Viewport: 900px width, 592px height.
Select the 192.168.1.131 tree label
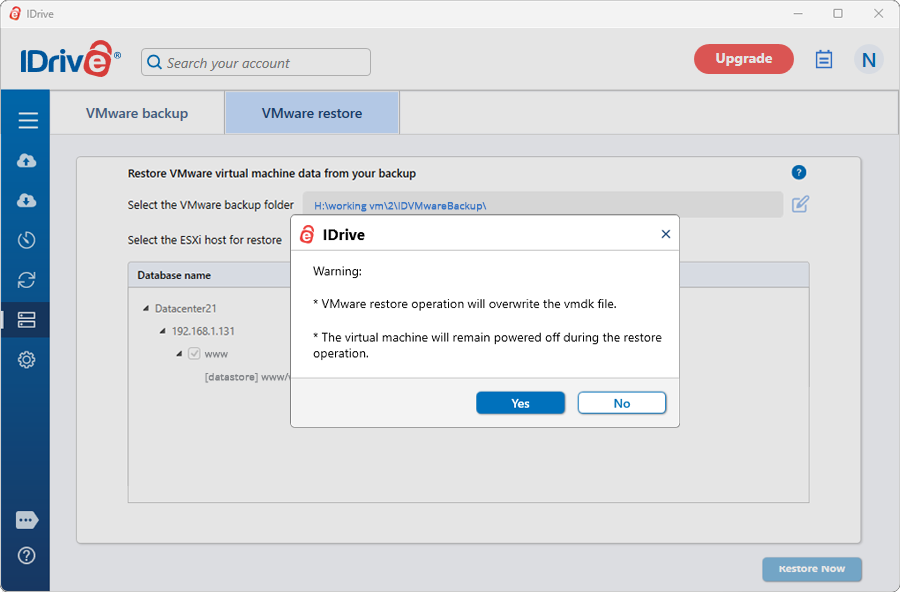tap(203, 331)
